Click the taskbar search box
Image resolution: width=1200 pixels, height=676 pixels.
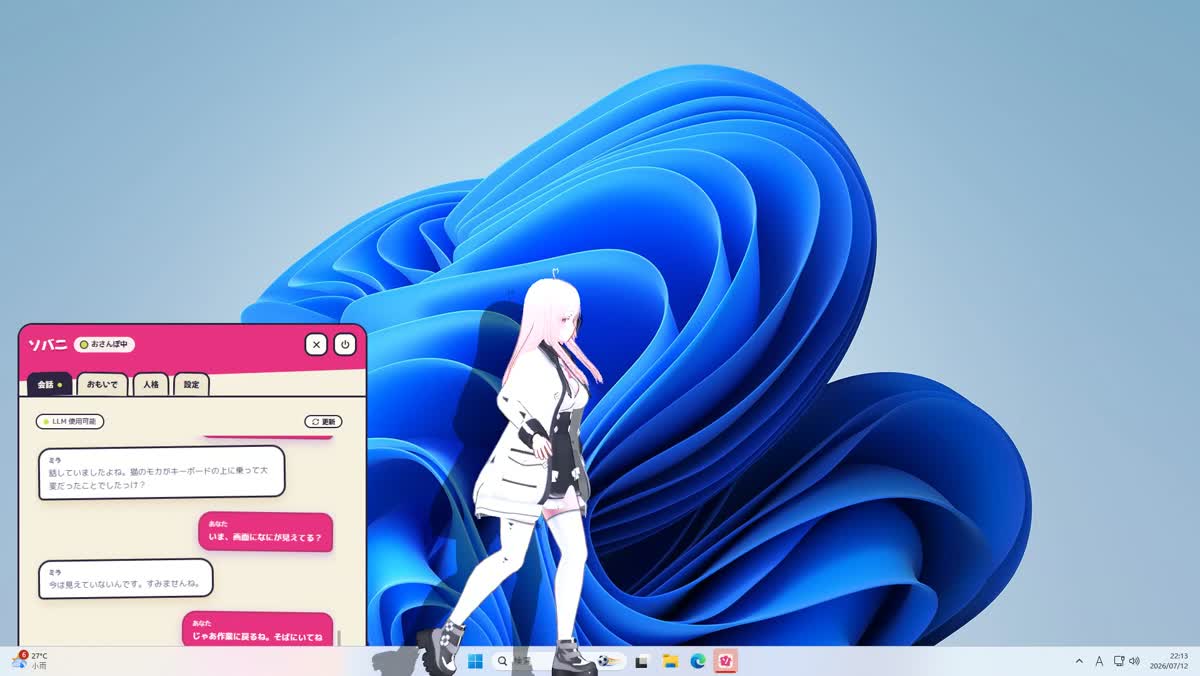pos(560,661)
